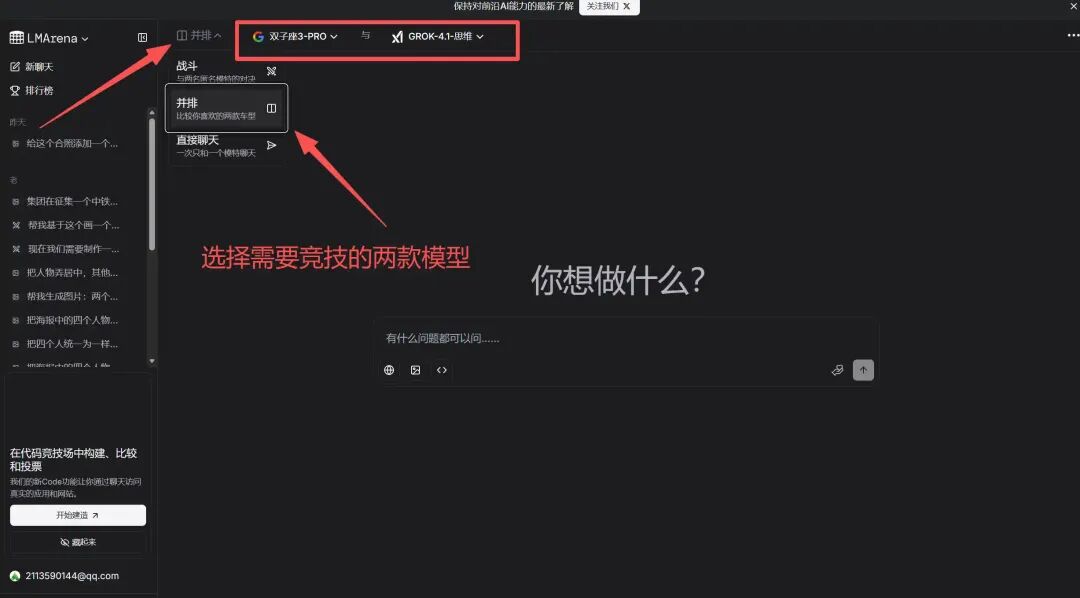Open the LMArena logo dropdown
Screen dimensions: 1080x598
[48, 37]
